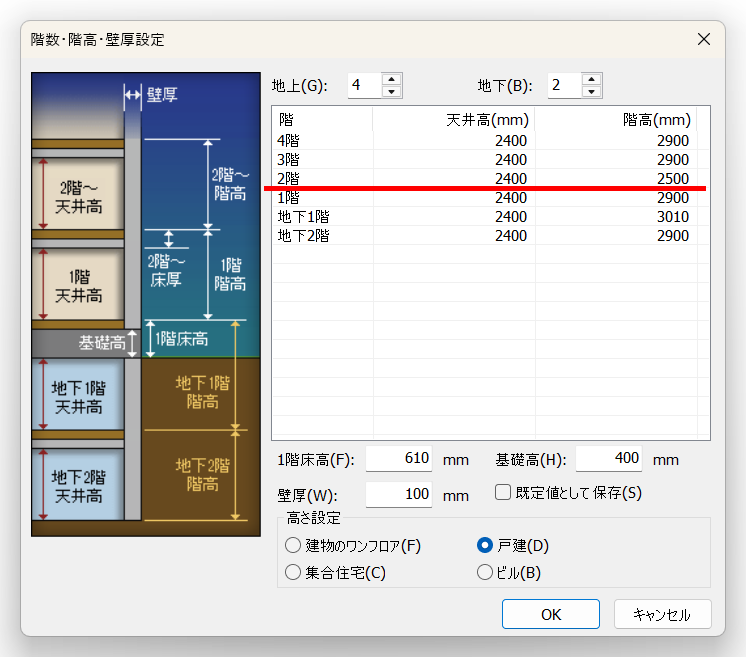Image resolution: width=746 pixels, height=657 pixels.
Task: Increase the 地上(G) floor count spinner
Action: [392, 78]
